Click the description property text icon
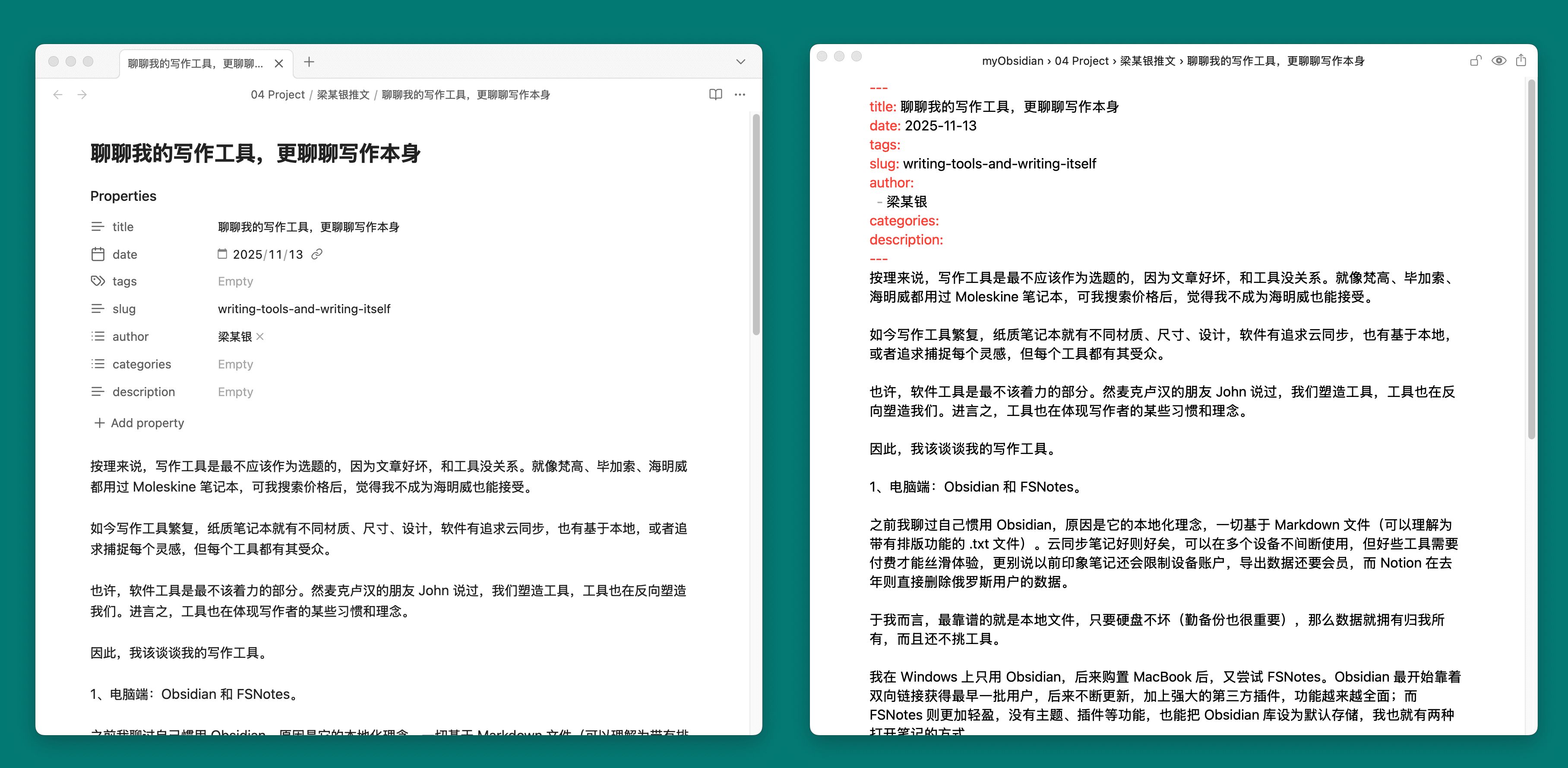 (x=98, y=392)
